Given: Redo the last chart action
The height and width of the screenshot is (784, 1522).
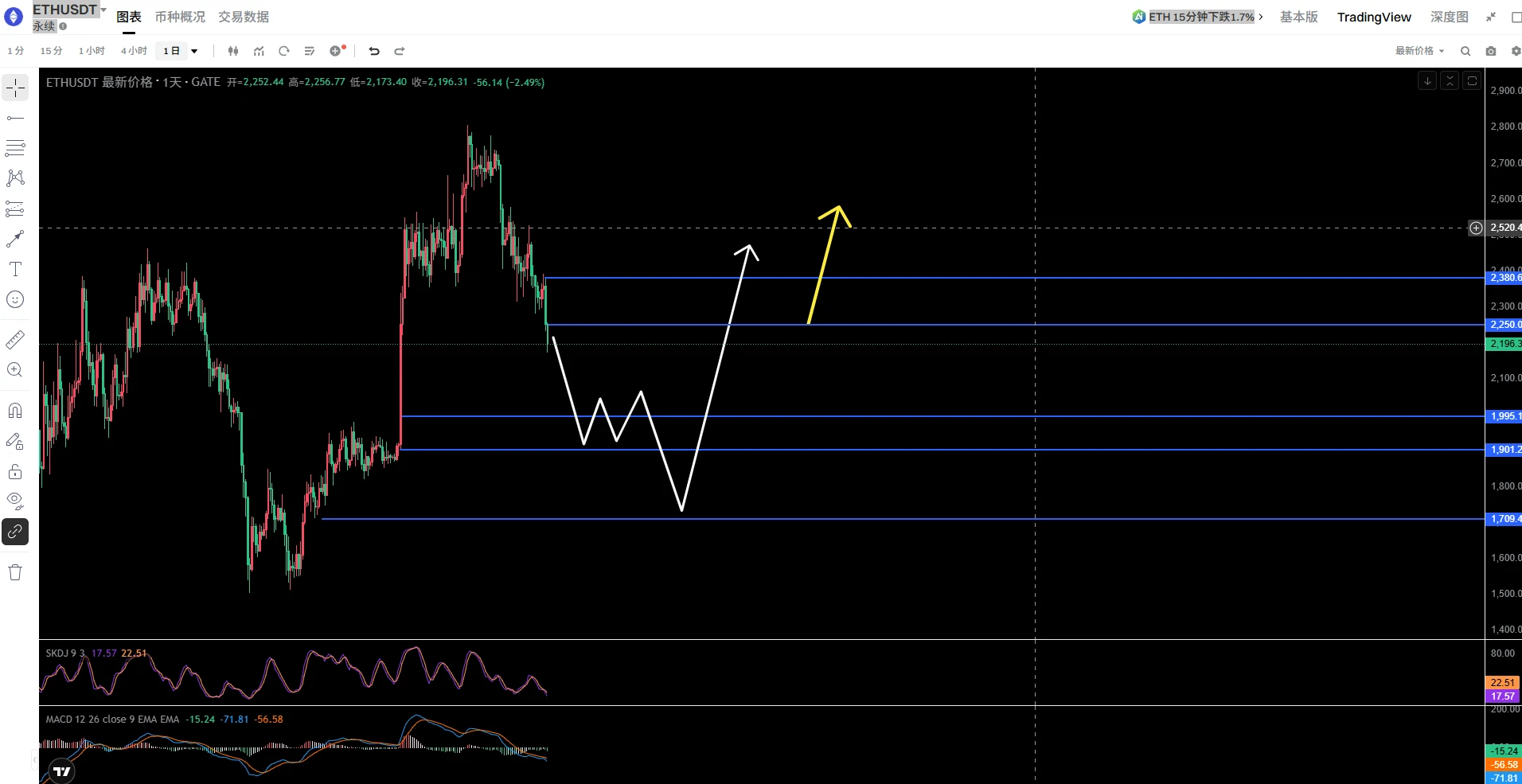Looking at the screenshot, I should click(x=400, y=51).
